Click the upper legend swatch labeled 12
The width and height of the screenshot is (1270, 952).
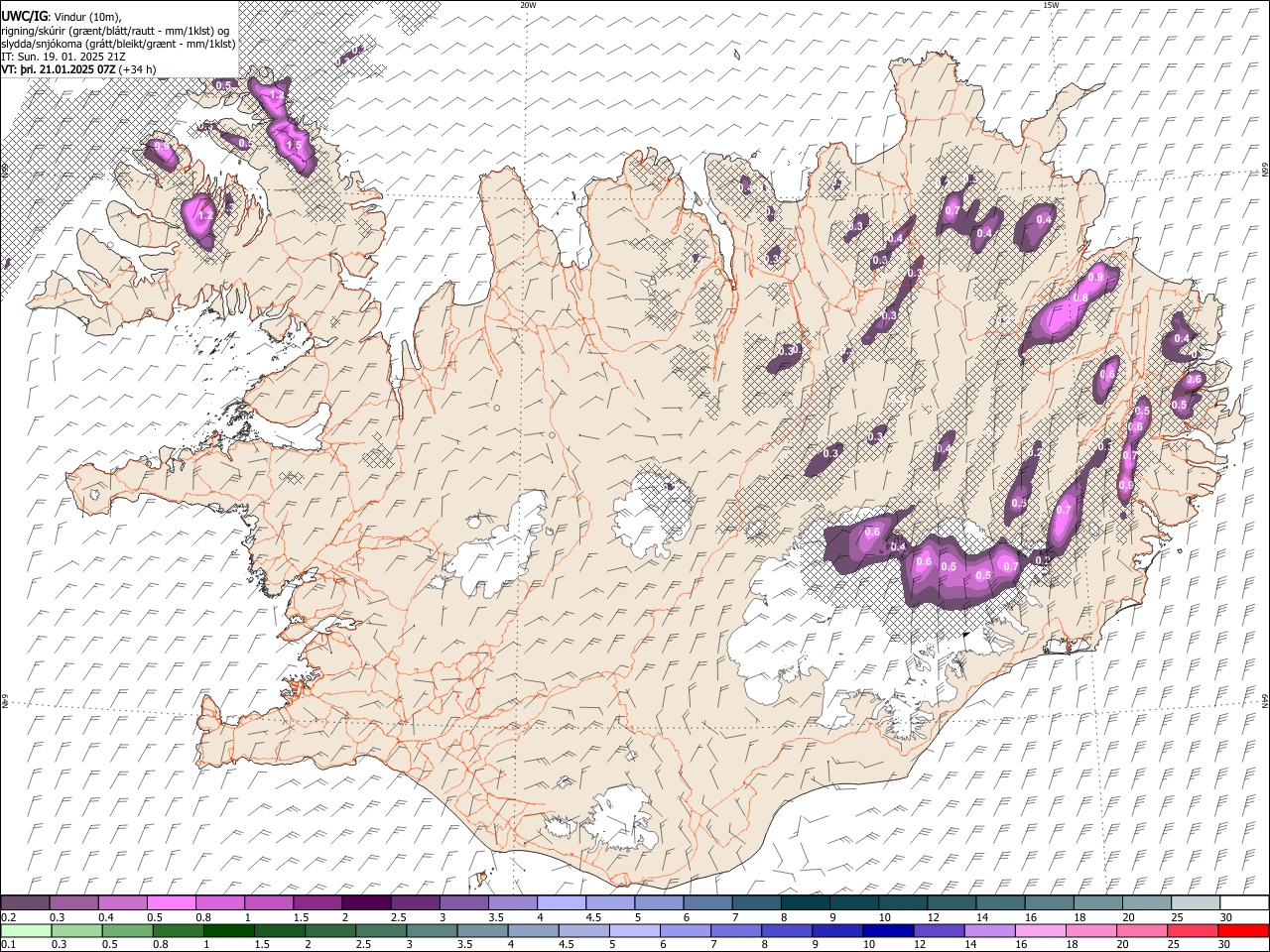(951, 902)
